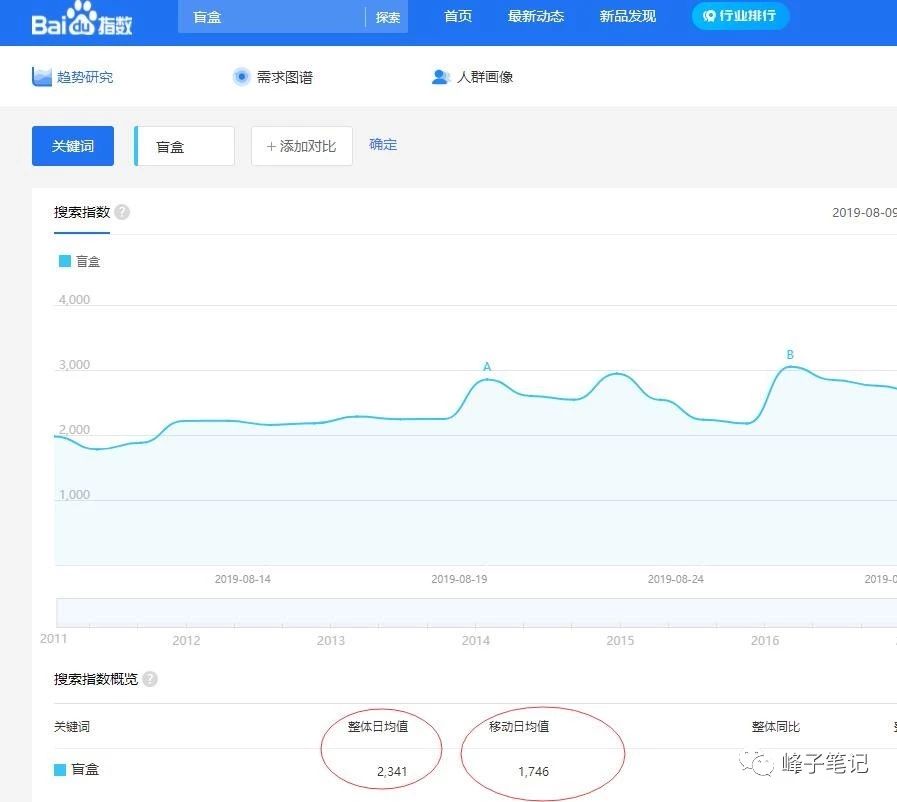Switch to the 趋势研究 tab
Screen dimensions: 897x802
pyautogui.click(x=85, y=77)
